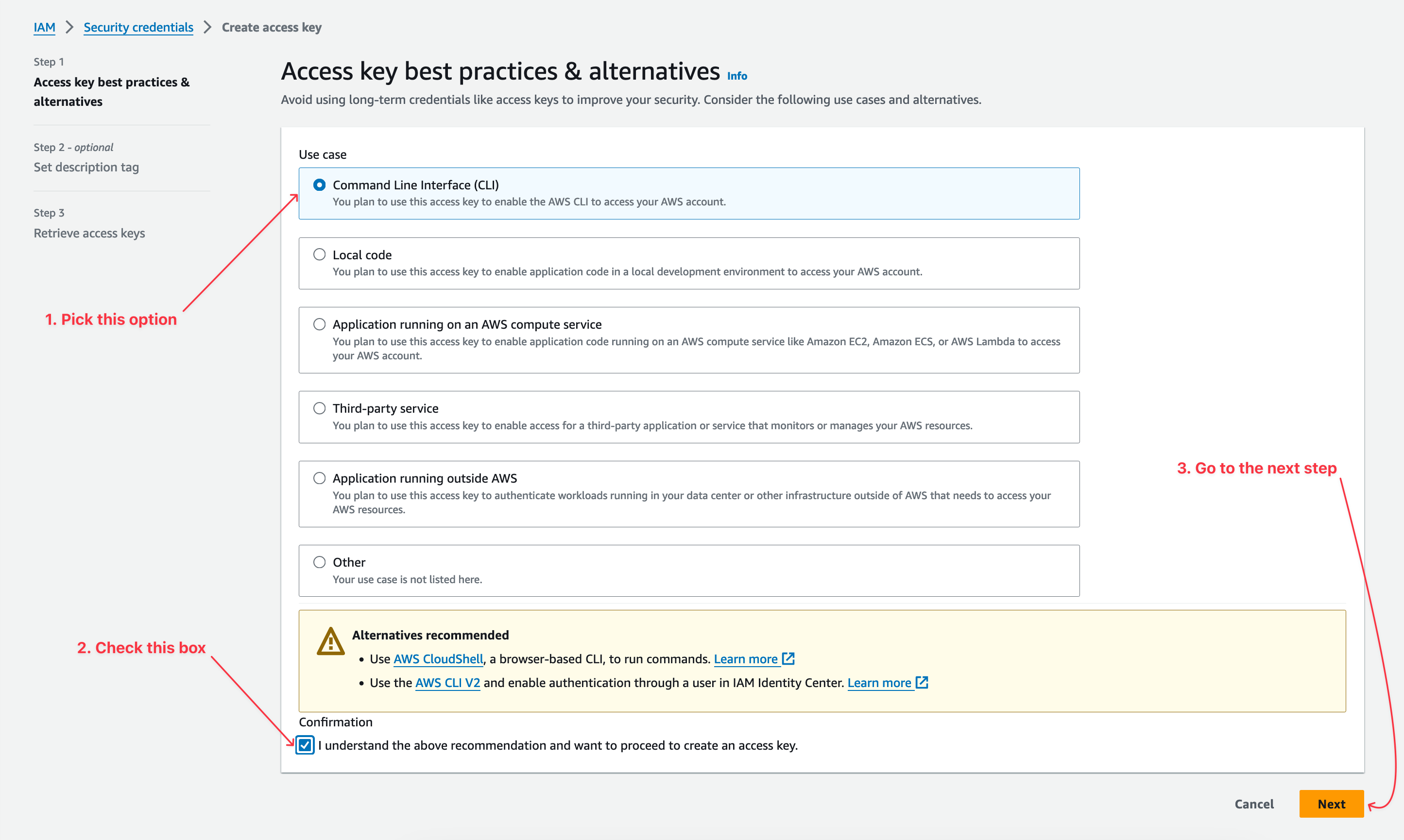The width and height of the screenshot is (1404, 840).
Task: Uncheck the confirmation checkbox
Action: [x=305, y=745]
